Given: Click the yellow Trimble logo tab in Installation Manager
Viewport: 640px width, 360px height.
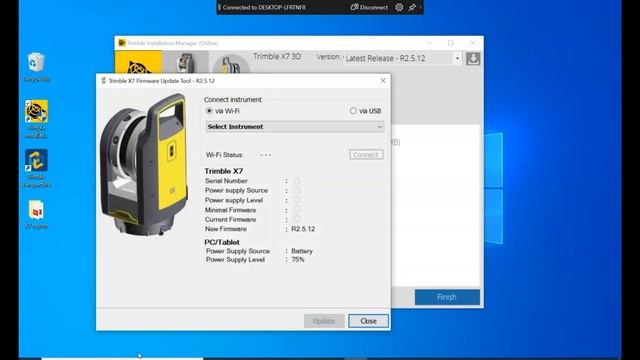Looking at the screenshot, I should click(138, 62).
